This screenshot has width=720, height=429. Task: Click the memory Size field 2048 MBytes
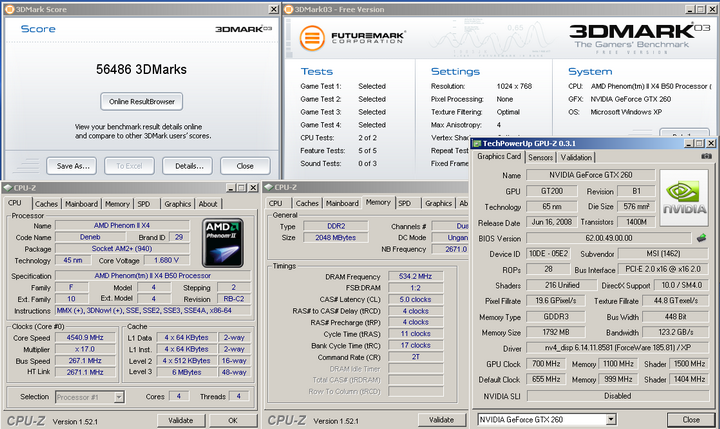point(335,237)
